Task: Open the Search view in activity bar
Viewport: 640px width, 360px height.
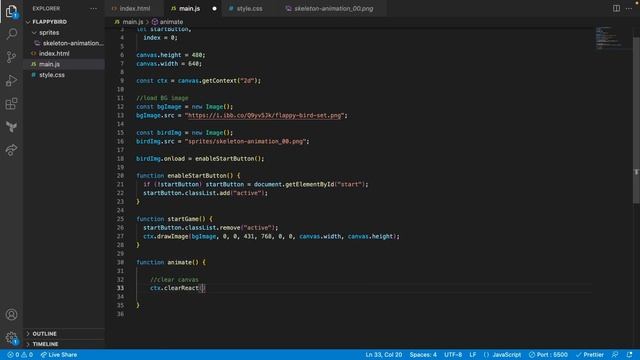Action: point(11,33)
